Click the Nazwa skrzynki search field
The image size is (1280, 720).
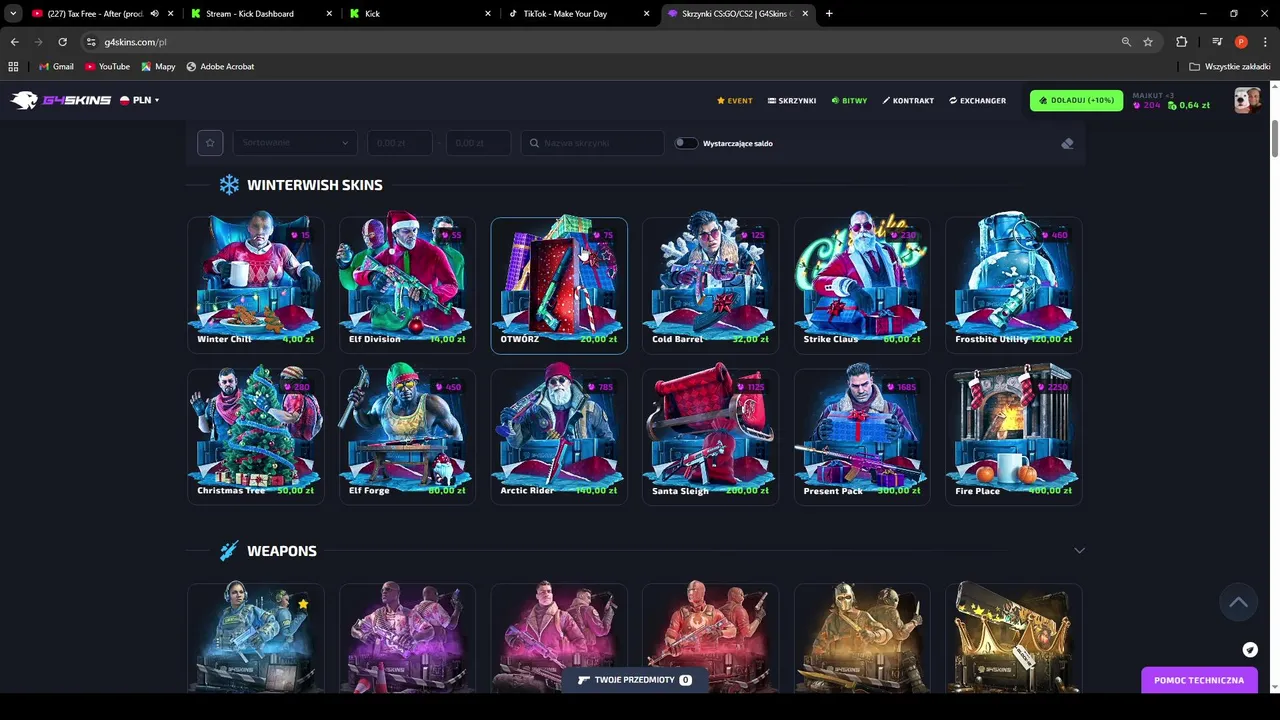(592, 143)
